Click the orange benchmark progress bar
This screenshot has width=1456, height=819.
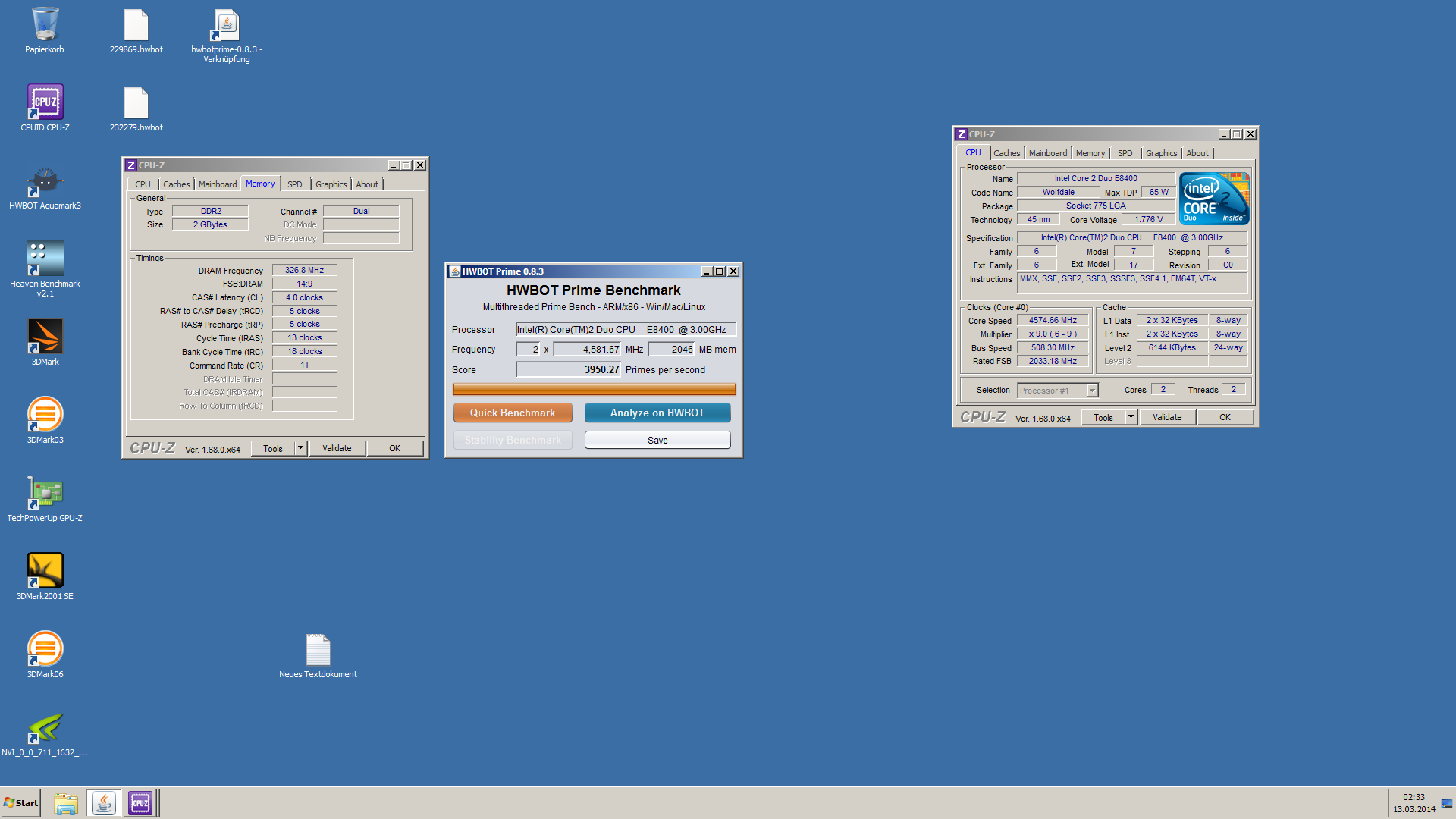(x=594, y=389)
